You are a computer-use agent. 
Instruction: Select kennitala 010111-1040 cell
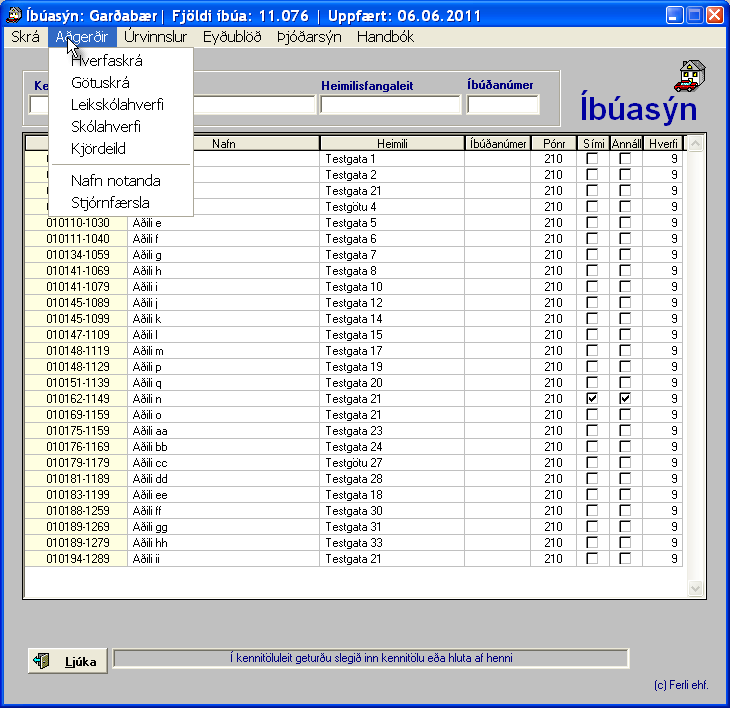[76, 239]
